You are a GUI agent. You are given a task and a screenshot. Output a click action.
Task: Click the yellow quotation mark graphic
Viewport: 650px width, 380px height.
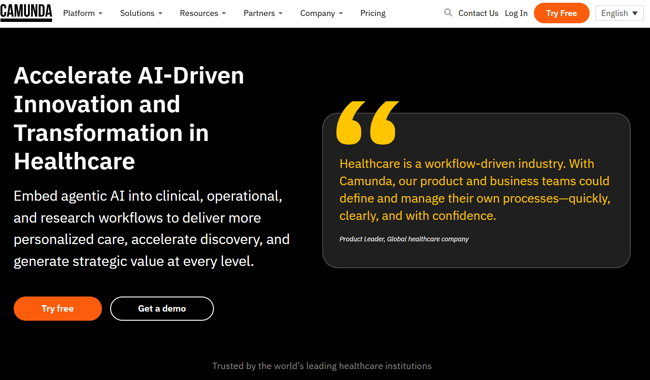coord(367,123)
